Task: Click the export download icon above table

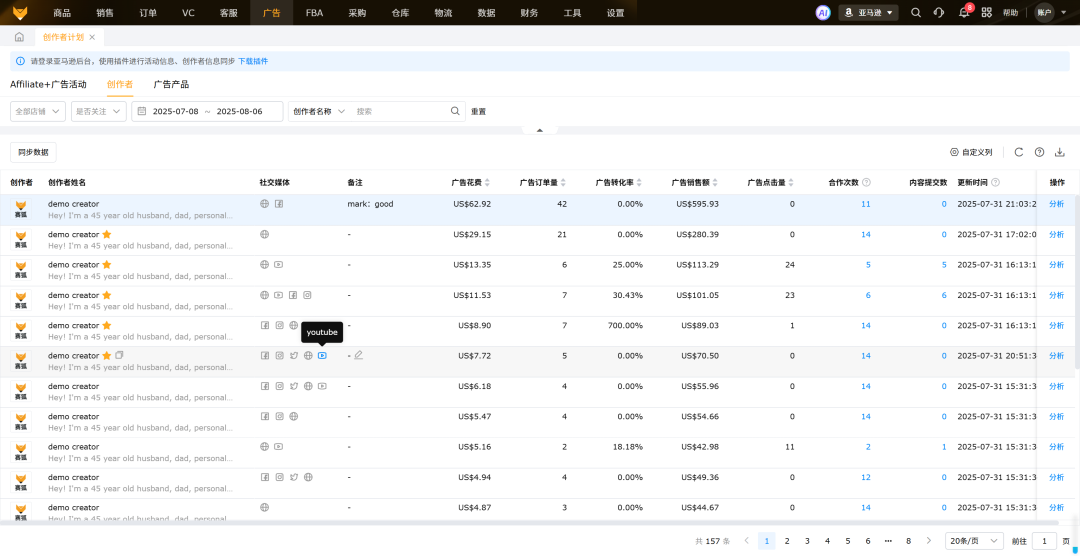Action: click(1060, 152)
